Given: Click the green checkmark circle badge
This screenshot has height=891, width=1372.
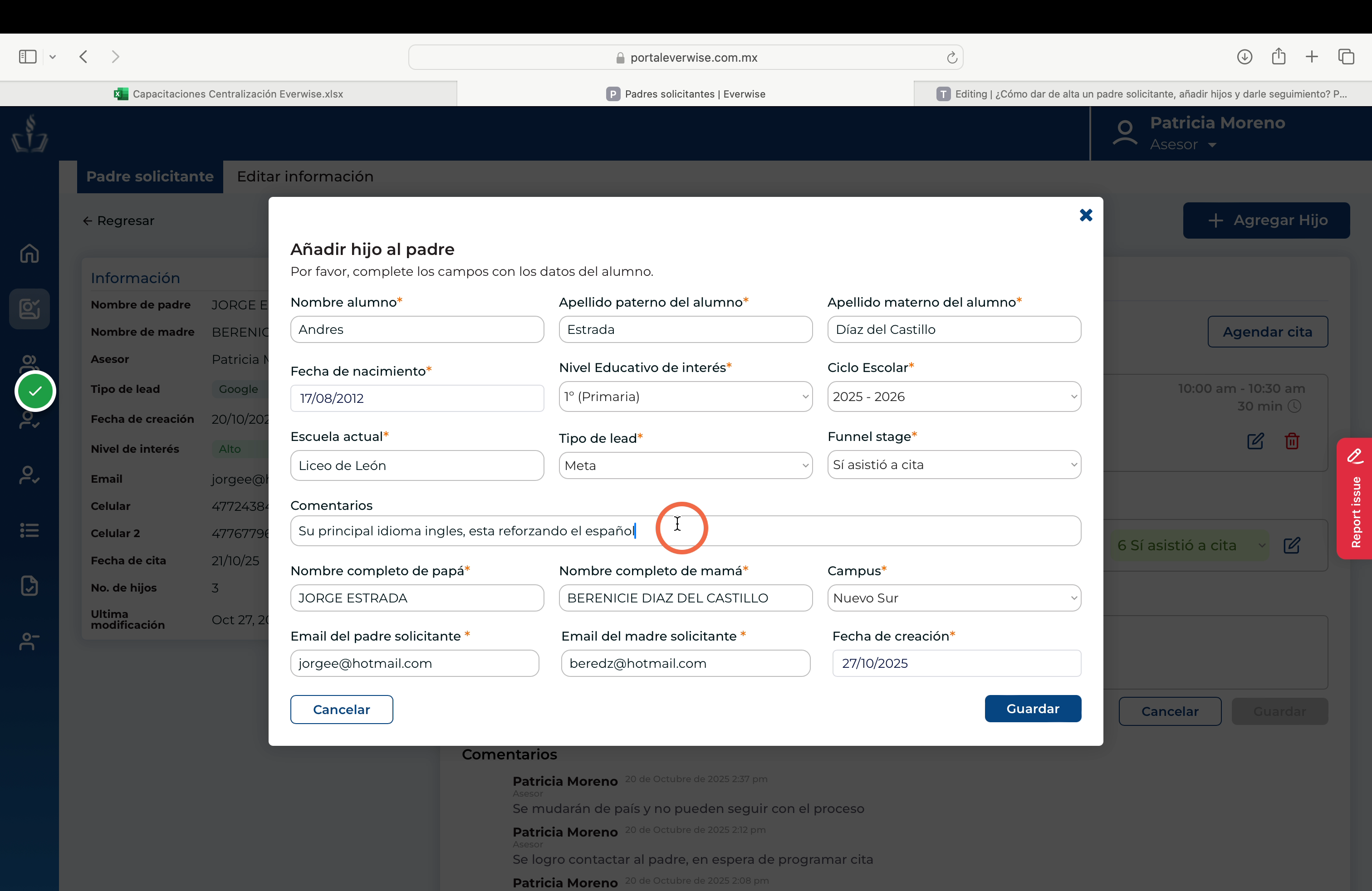Looking at the screenshot, I should tap(35, 392).
